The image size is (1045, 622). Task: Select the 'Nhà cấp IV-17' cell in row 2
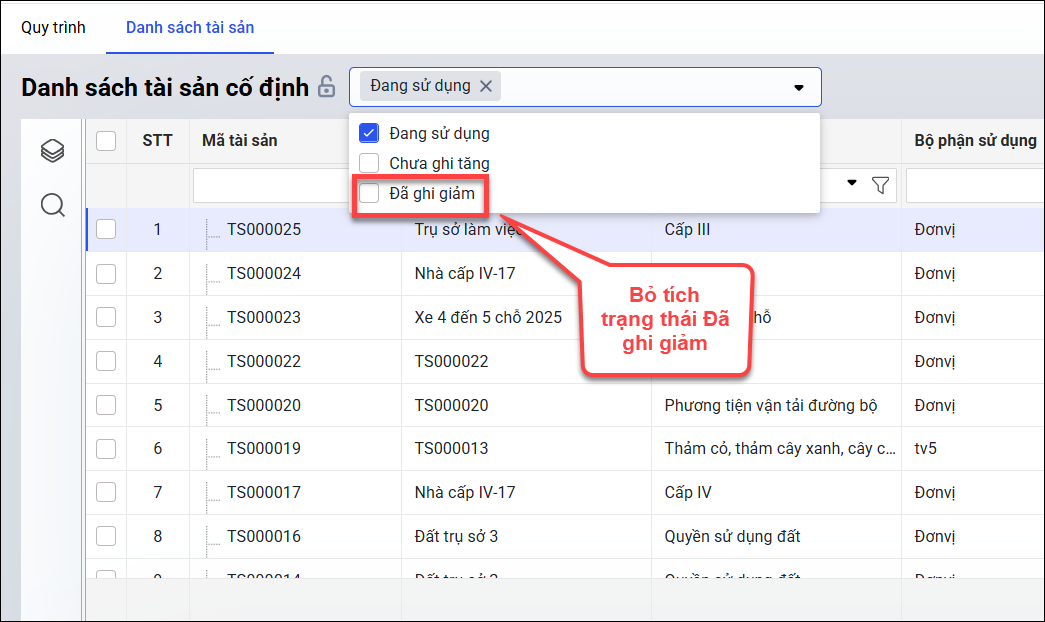(x=465, y=273)
